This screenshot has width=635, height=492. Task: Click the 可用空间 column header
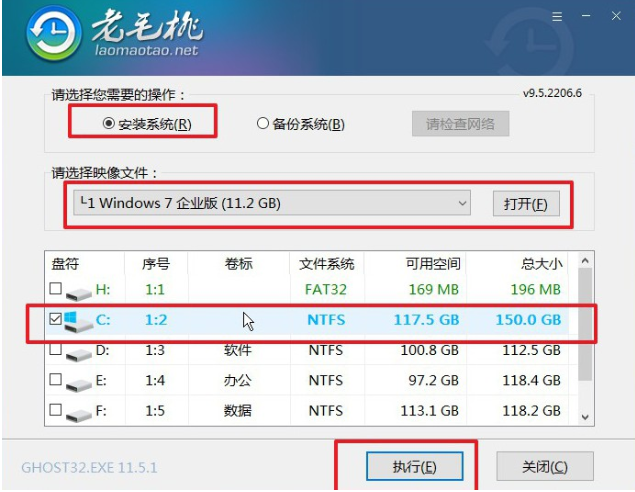click(x=433, y=264)
